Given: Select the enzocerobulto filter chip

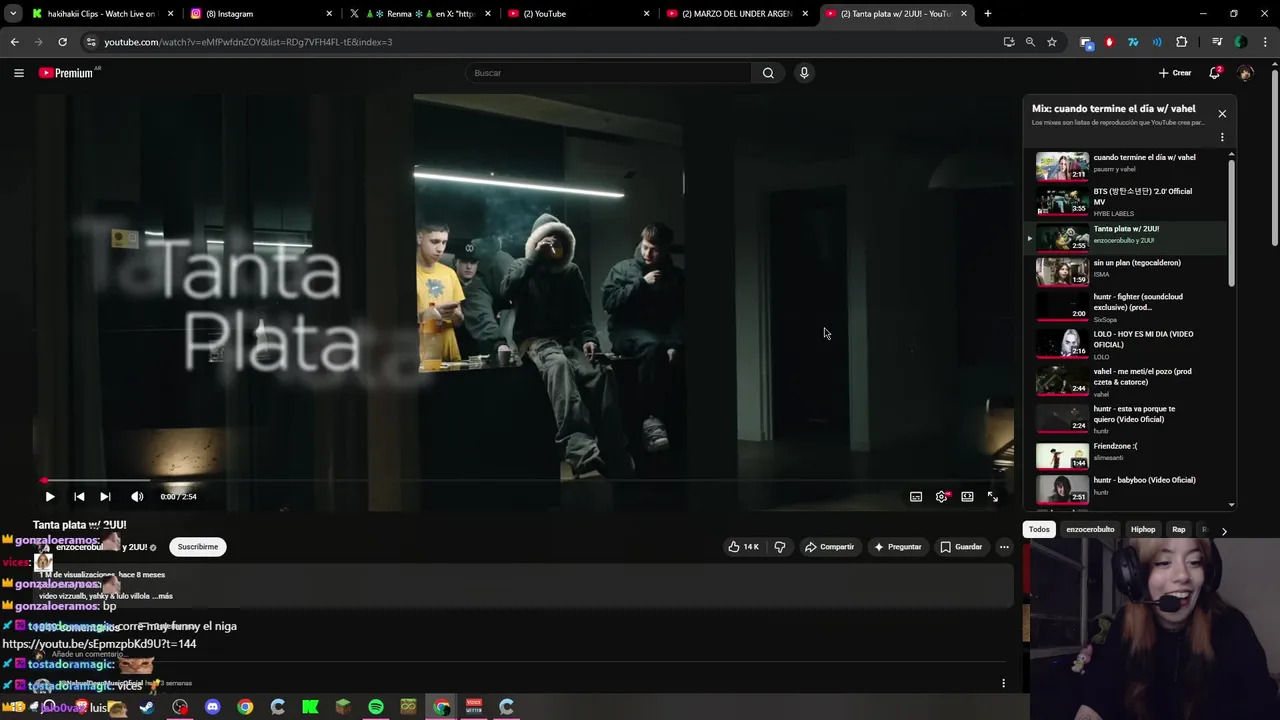Looking at the screenshot, I should click(1090, 530).
